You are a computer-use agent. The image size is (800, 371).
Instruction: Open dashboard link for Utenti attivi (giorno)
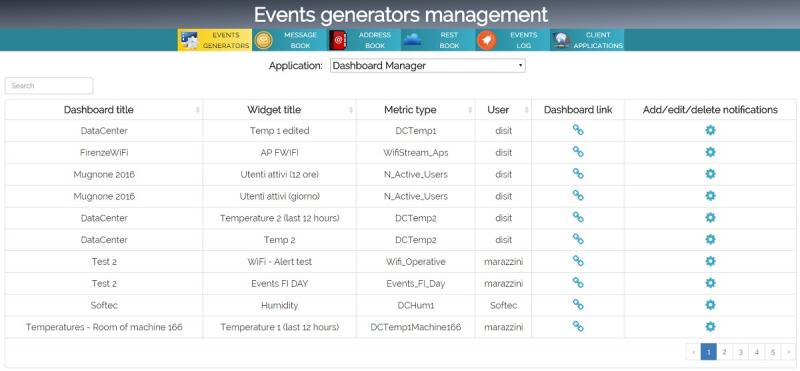click(x=578, y=195)
